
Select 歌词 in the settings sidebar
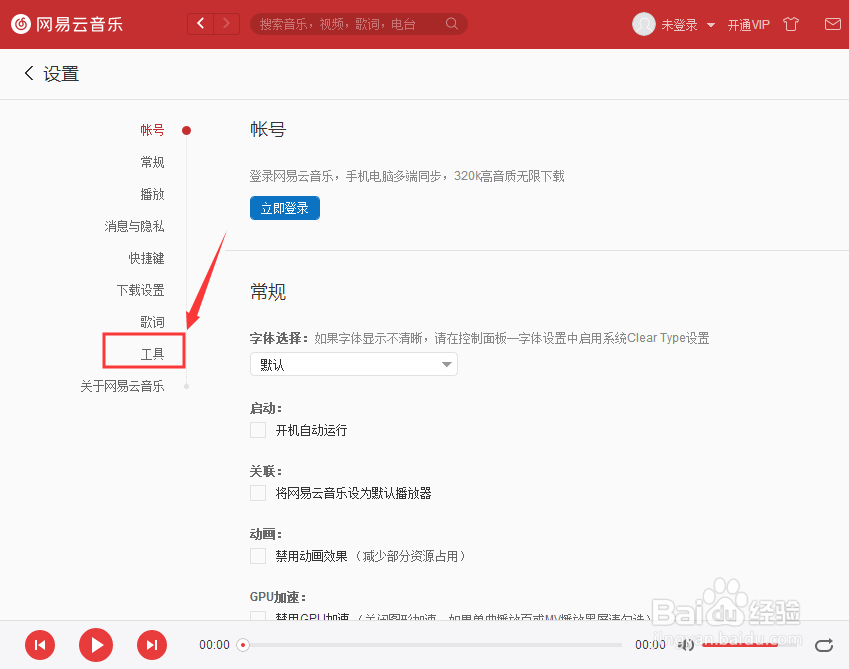click(x=152, y=322)
